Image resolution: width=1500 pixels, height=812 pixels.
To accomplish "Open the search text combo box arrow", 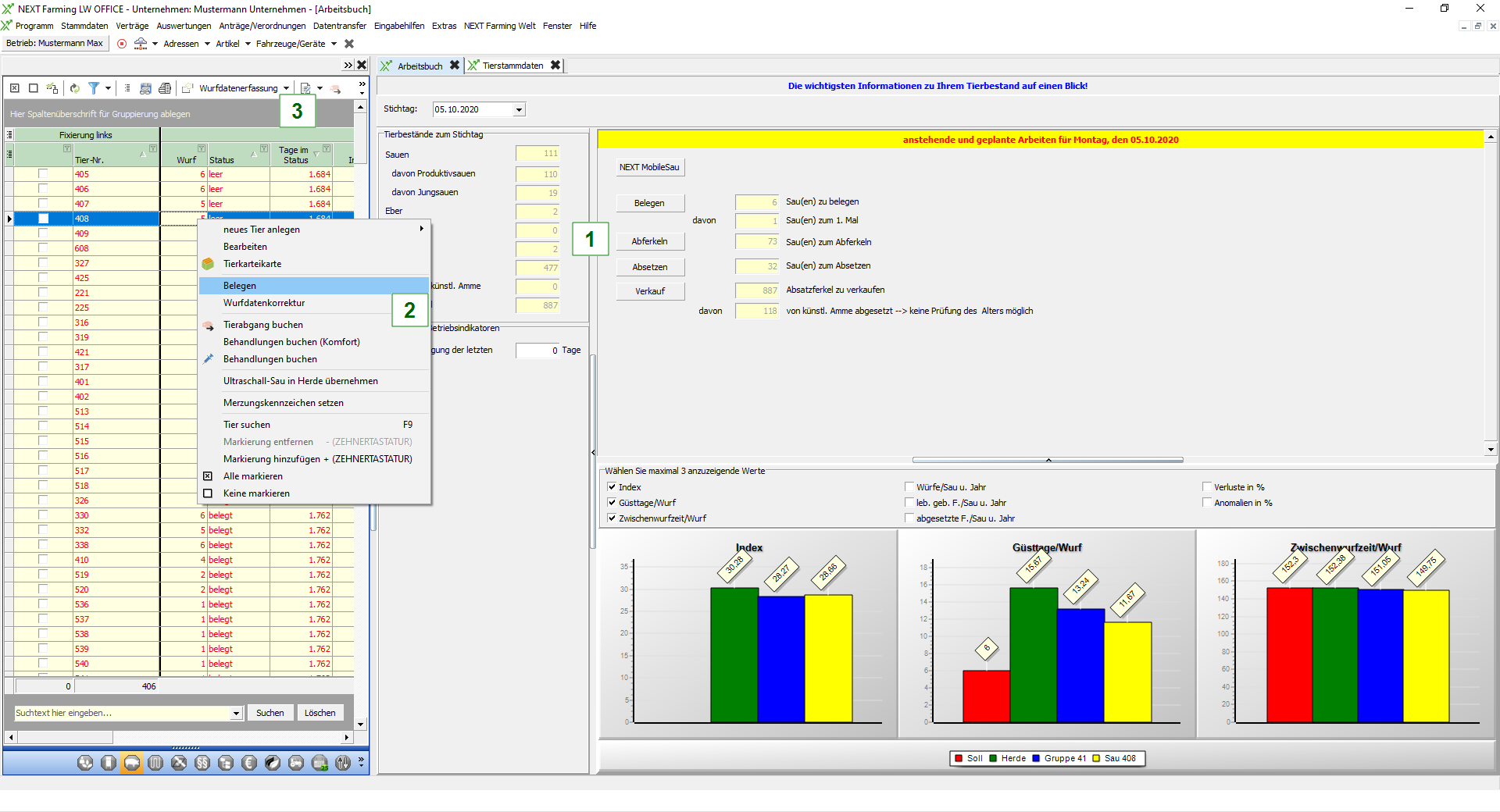I will click(x=236, y=713).
